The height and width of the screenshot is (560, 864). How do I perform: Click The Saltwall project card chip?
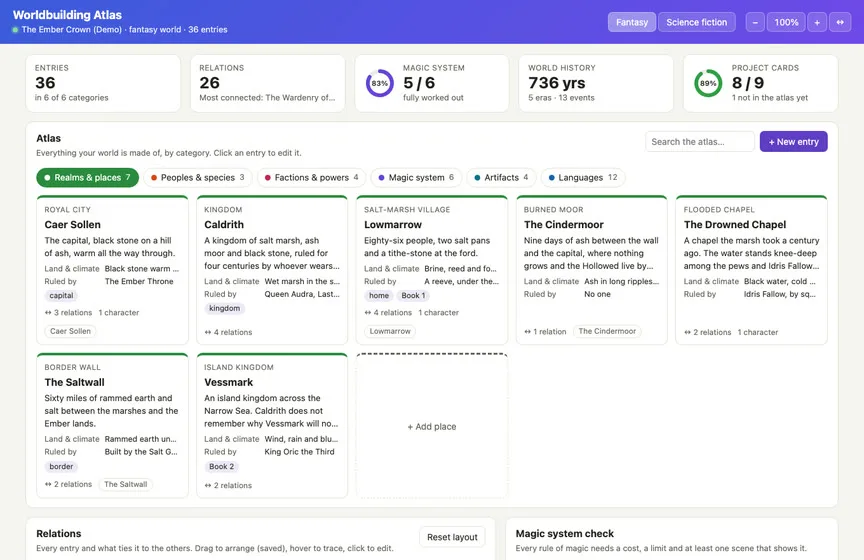(x=126, y=484)
